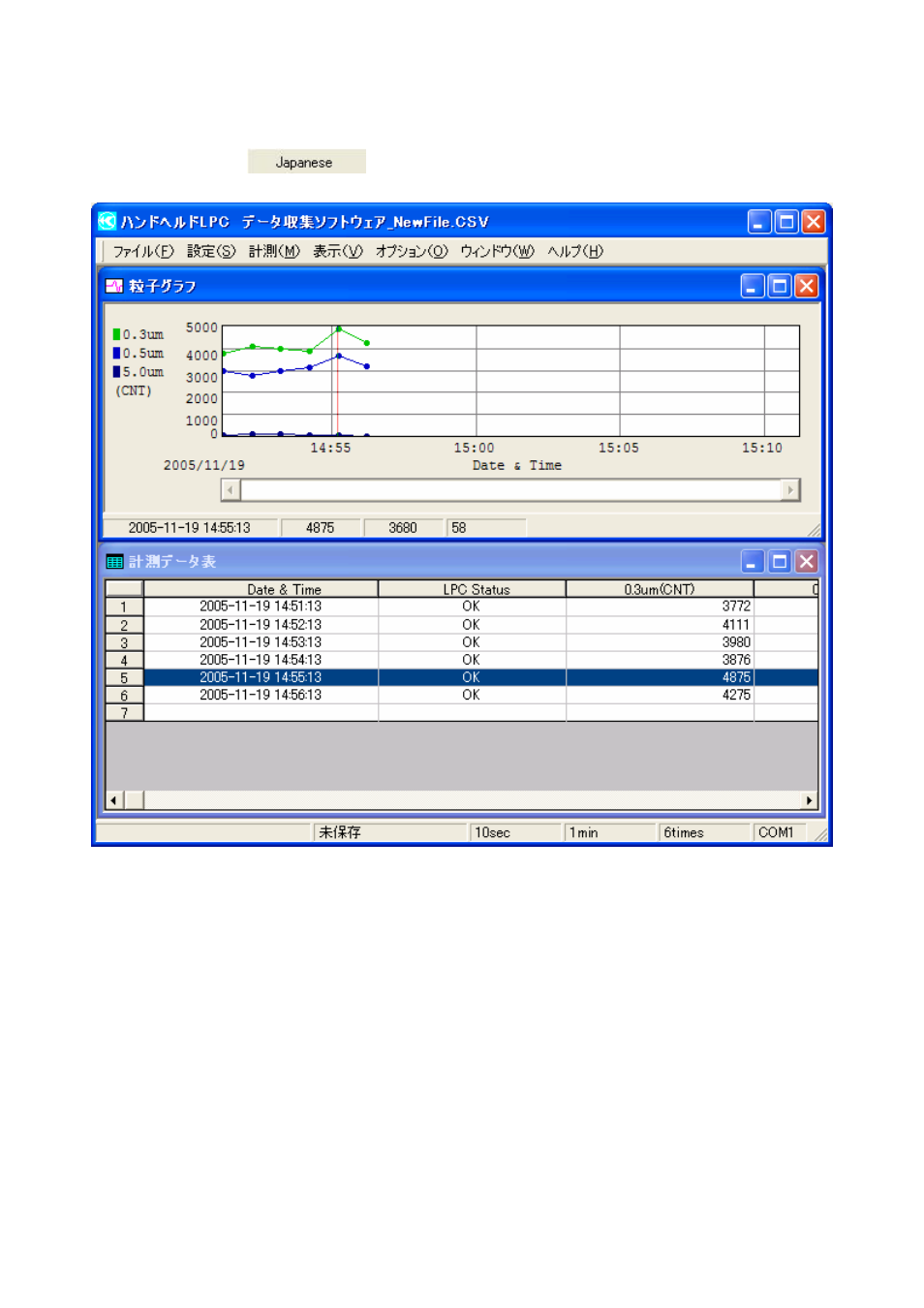
Task: Select row header 6 in data table
Action: tap(124, 695)
